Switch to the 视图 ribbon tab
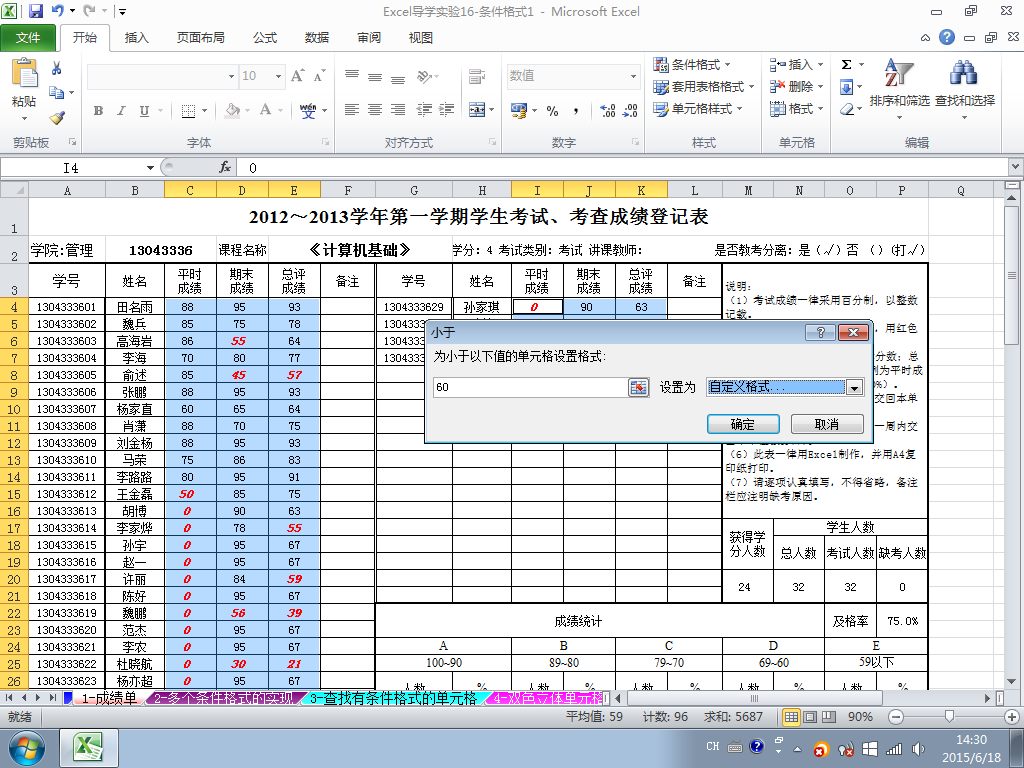The height and width of the screenshot is (768, 1024). [421, 38]
